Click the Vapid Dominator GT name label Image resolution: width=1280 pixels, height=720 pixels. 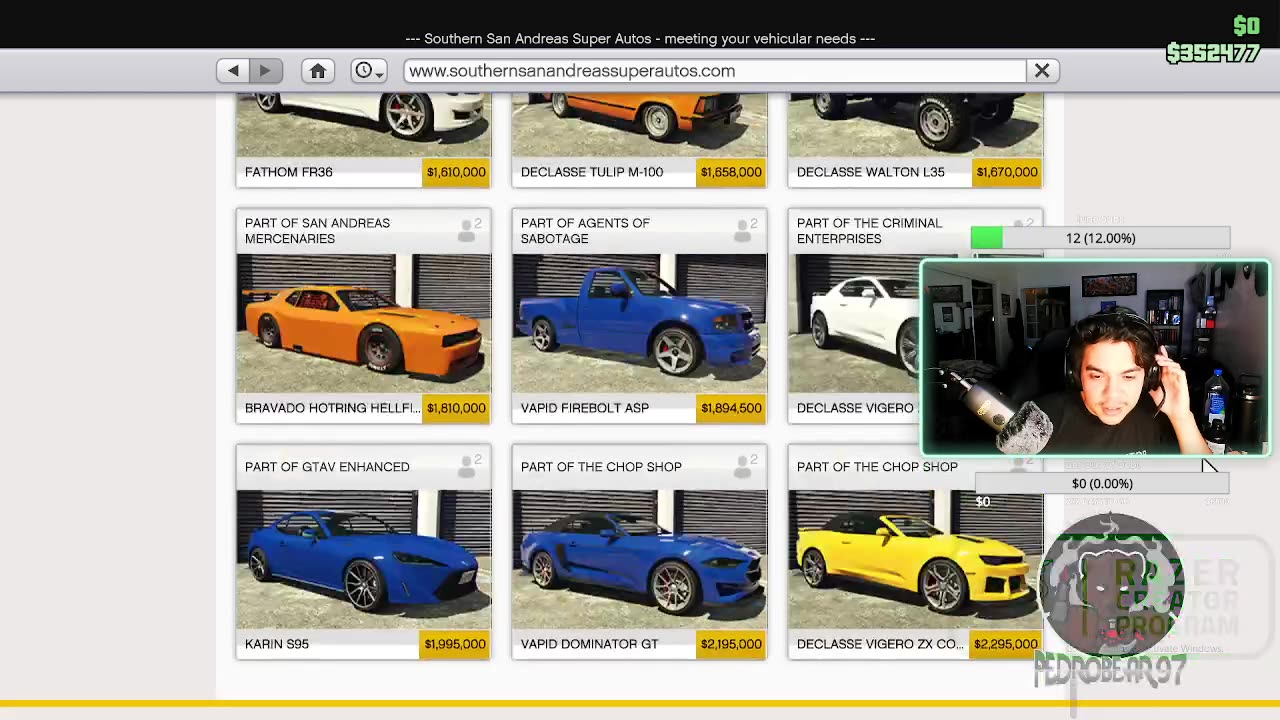coord(590,644)
